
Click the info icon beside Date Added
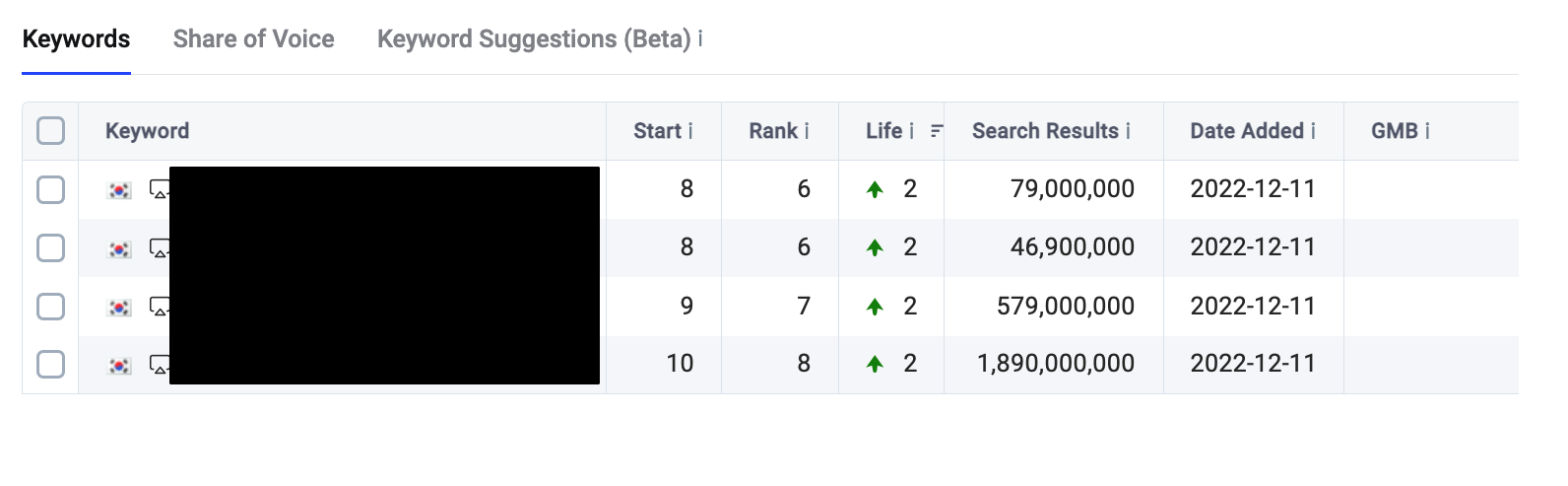(1313, 131)
